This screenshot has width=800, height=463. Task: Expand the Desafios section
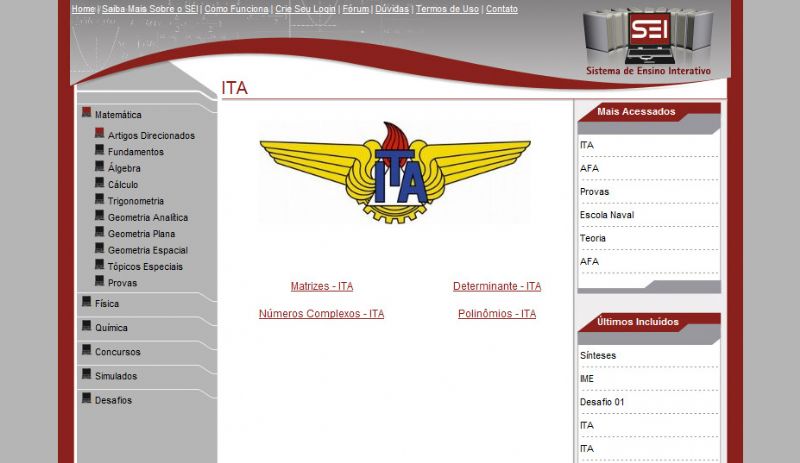click(113, 400)
